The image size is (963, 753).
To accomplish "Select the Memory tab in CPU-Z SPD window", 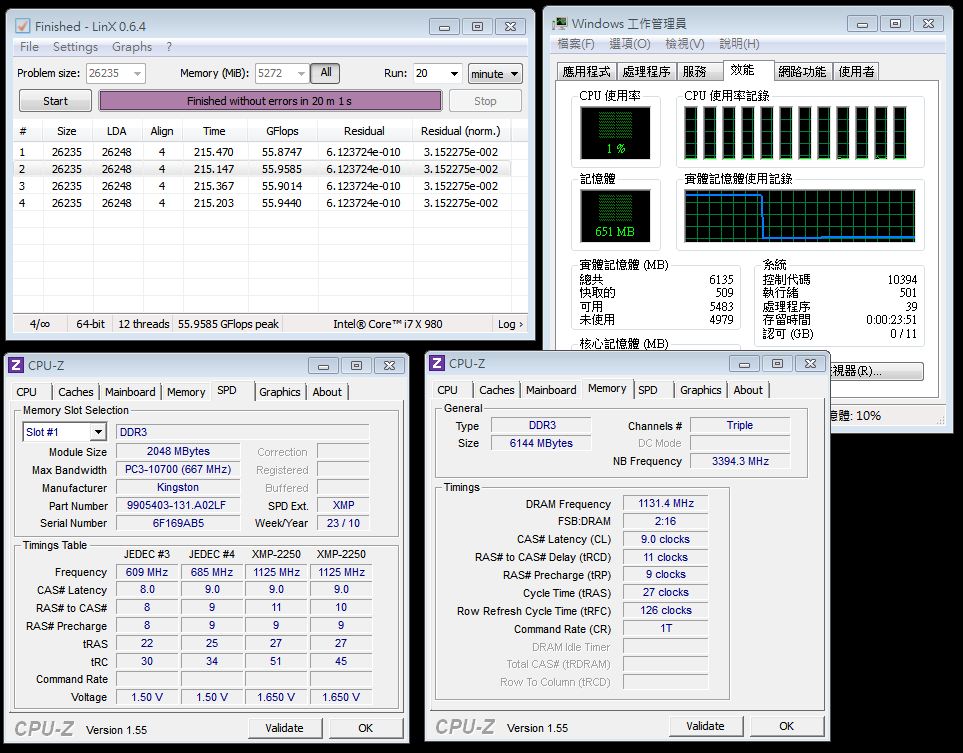I will click(186, 392).
